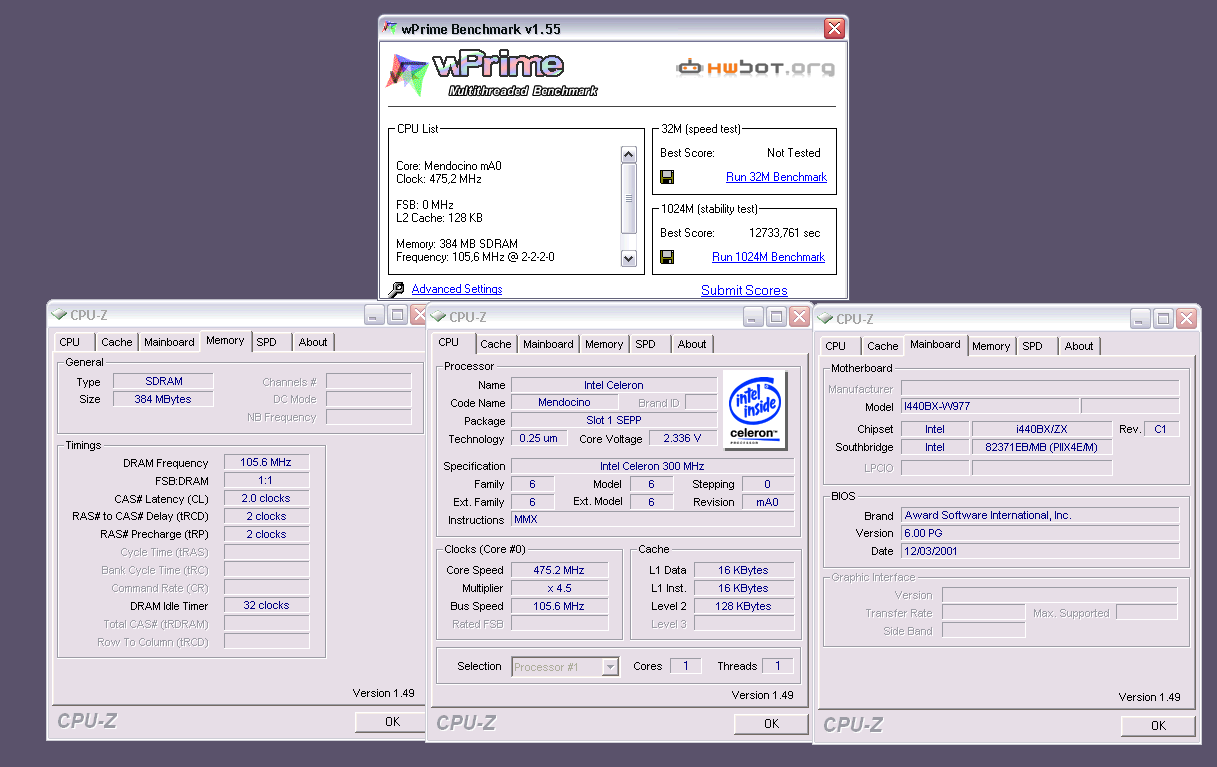The width and height of the screenshot is (1217, 767).
Task: Click the floppy save icon under 32M test
Action: [667, 177]
